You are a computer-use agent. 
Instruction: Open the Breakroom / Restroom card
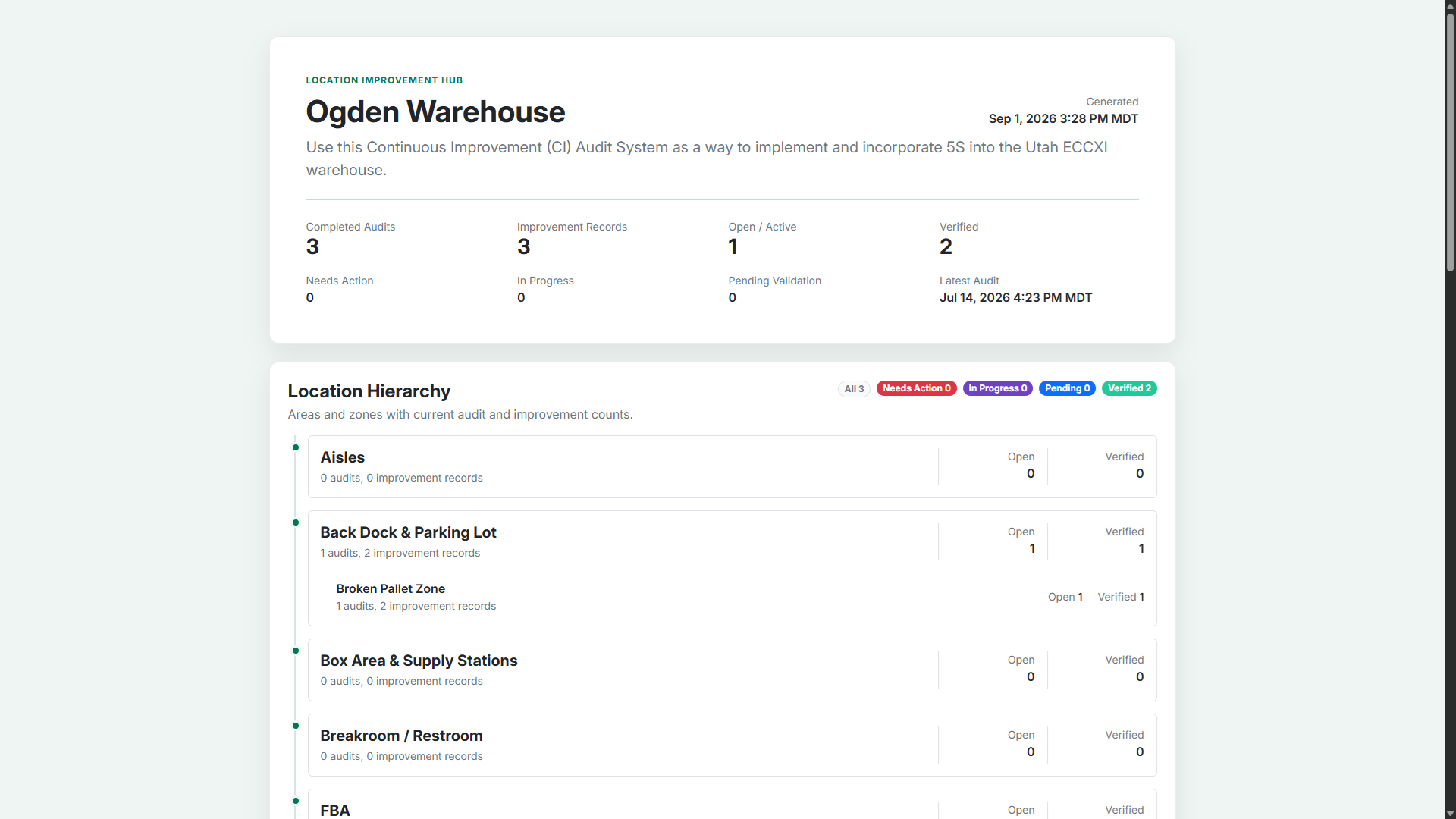point(732,745)
